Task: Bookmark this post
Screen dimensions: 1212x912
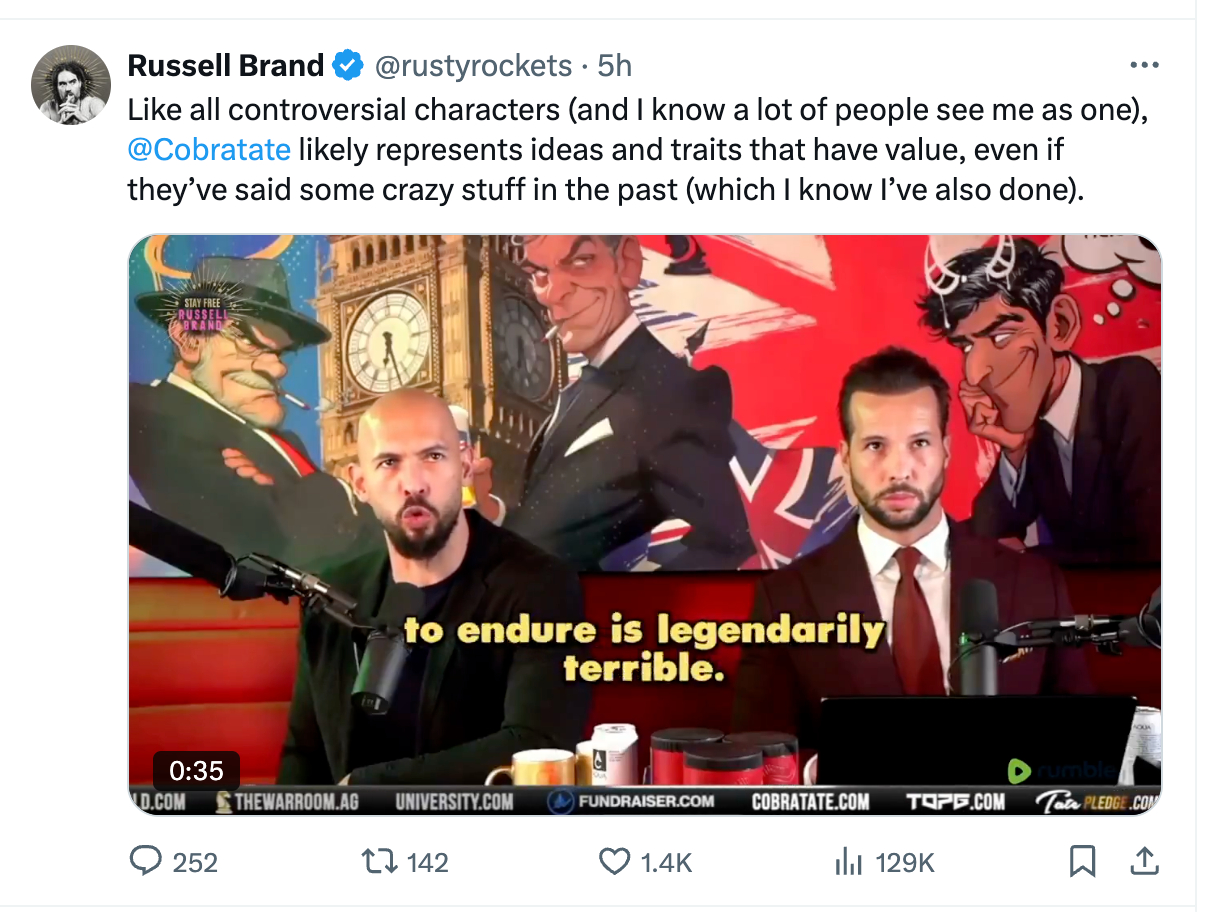Action: coord(1083,861)
